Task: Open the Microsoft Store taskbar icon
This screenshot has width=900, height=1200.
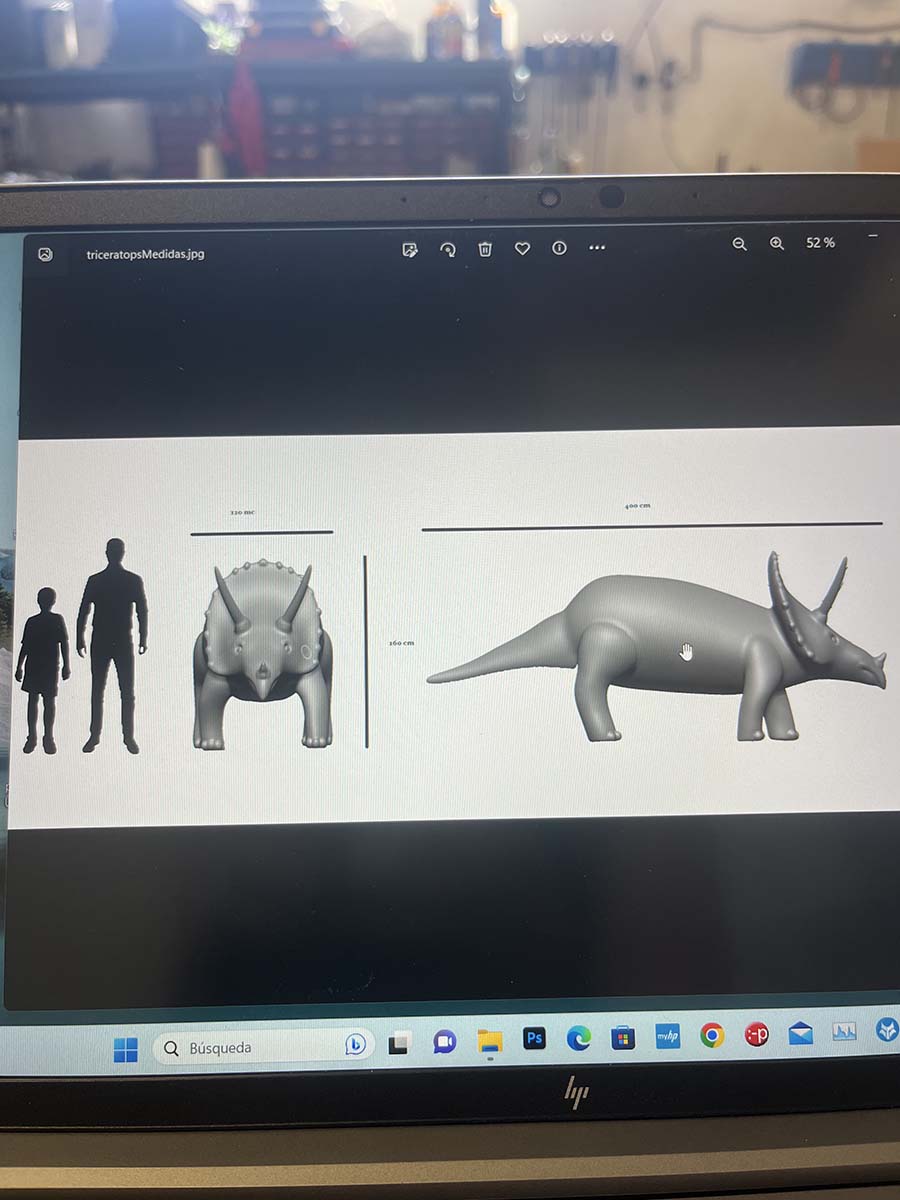Action: (623, 1038)
